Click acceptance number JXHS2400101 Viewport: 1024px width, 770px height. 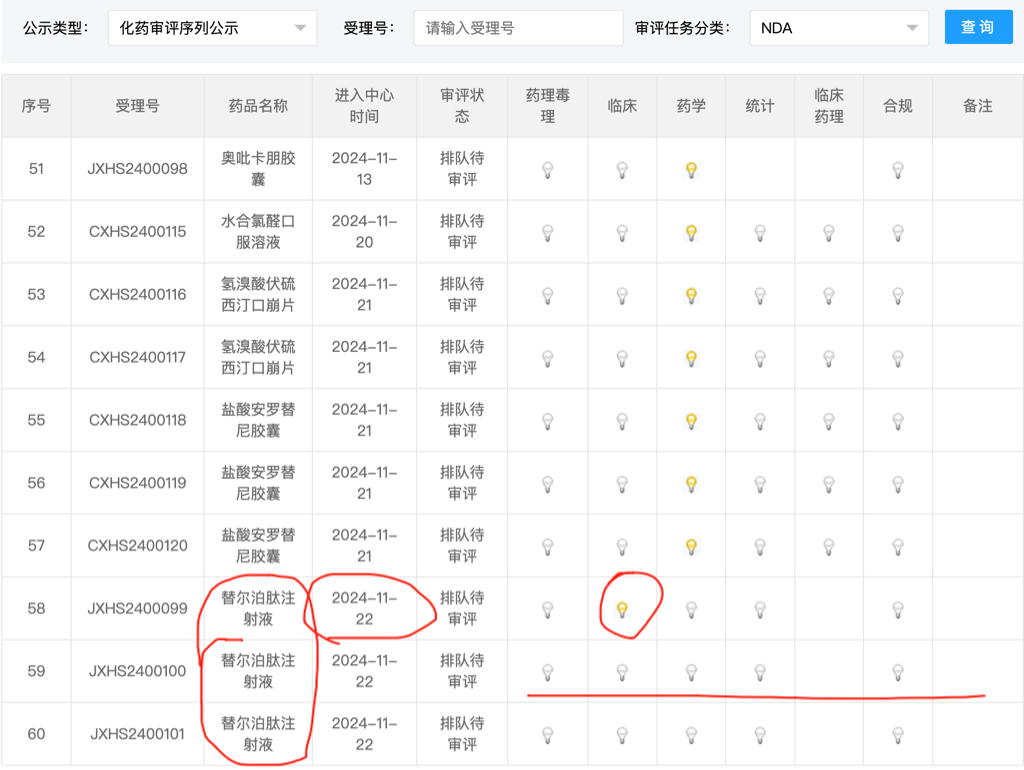pyautogui.click(x=137, y=734)
